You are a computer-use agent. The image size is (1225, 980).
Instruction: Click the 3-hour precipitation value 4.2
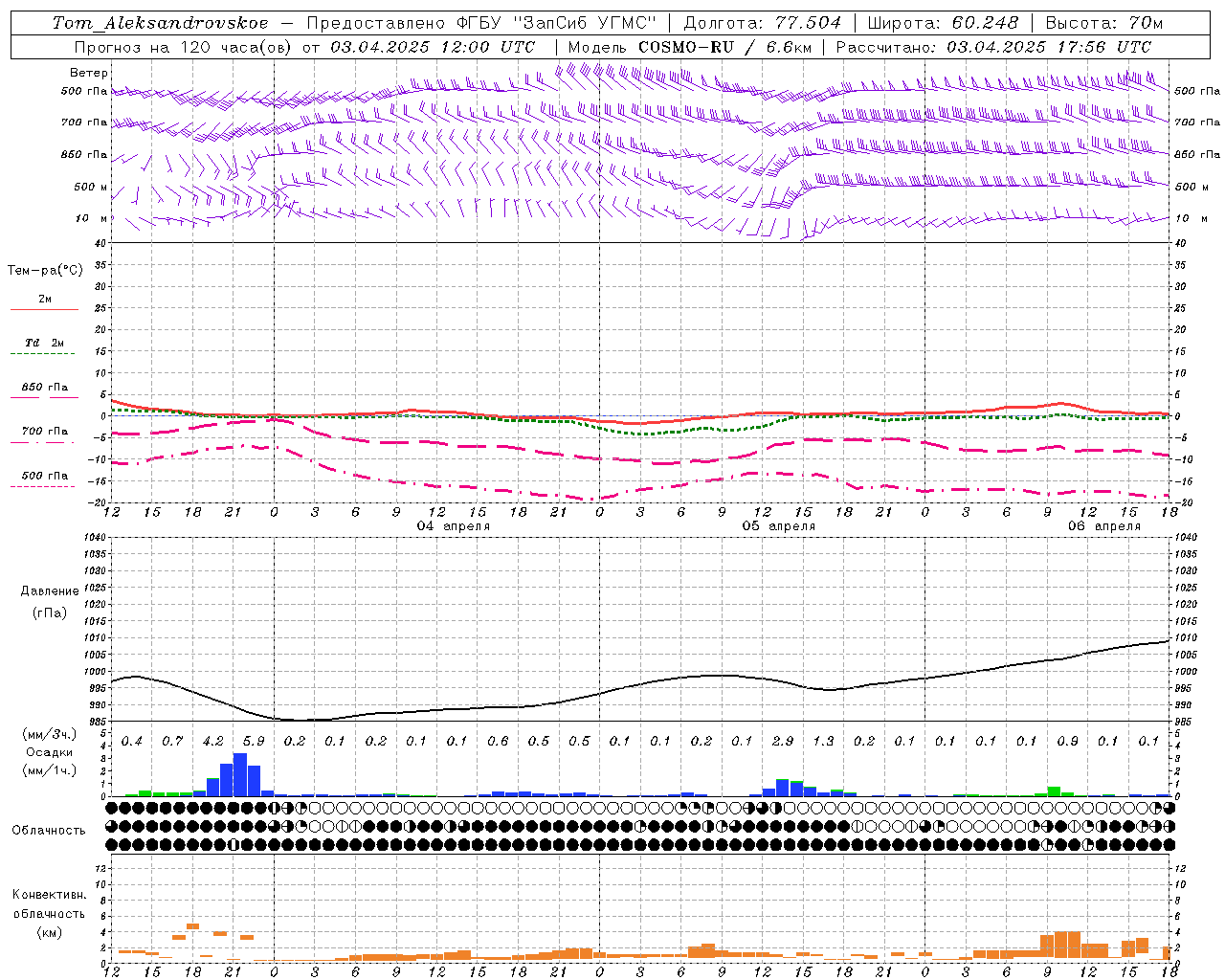(212, 742)
